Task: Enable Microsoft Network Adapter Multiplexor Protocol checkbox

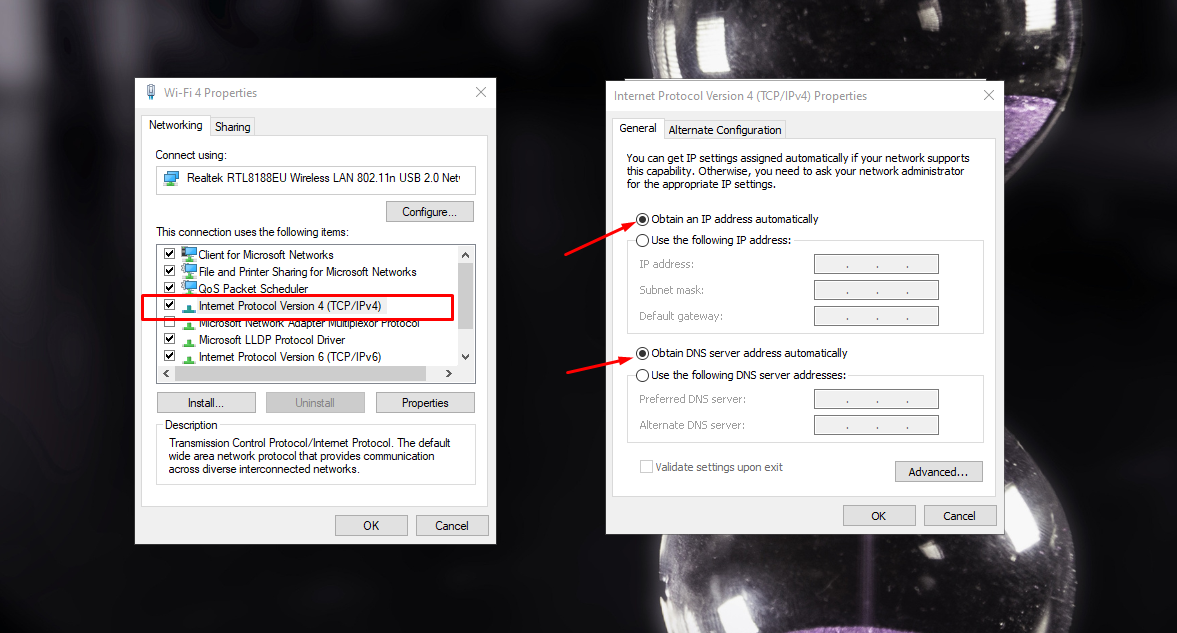Action: coord(170,322)
